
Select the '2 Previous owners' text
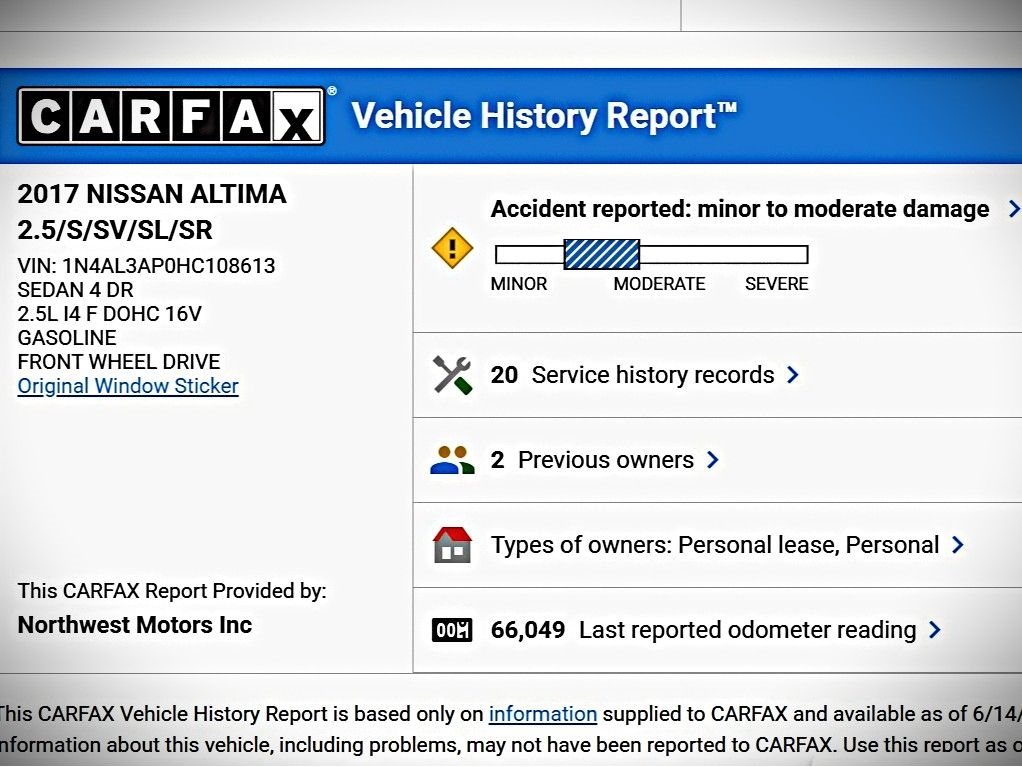[592, 460]
